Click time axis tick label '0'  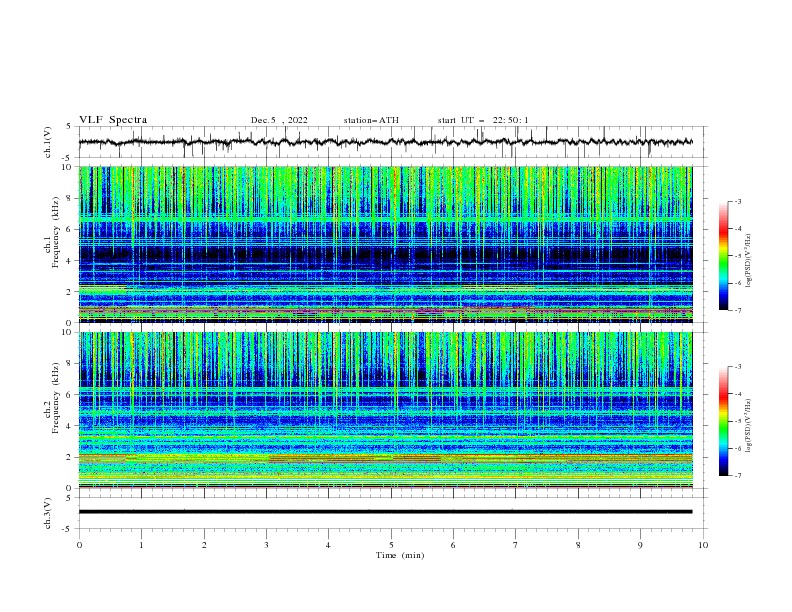(79, 545)
